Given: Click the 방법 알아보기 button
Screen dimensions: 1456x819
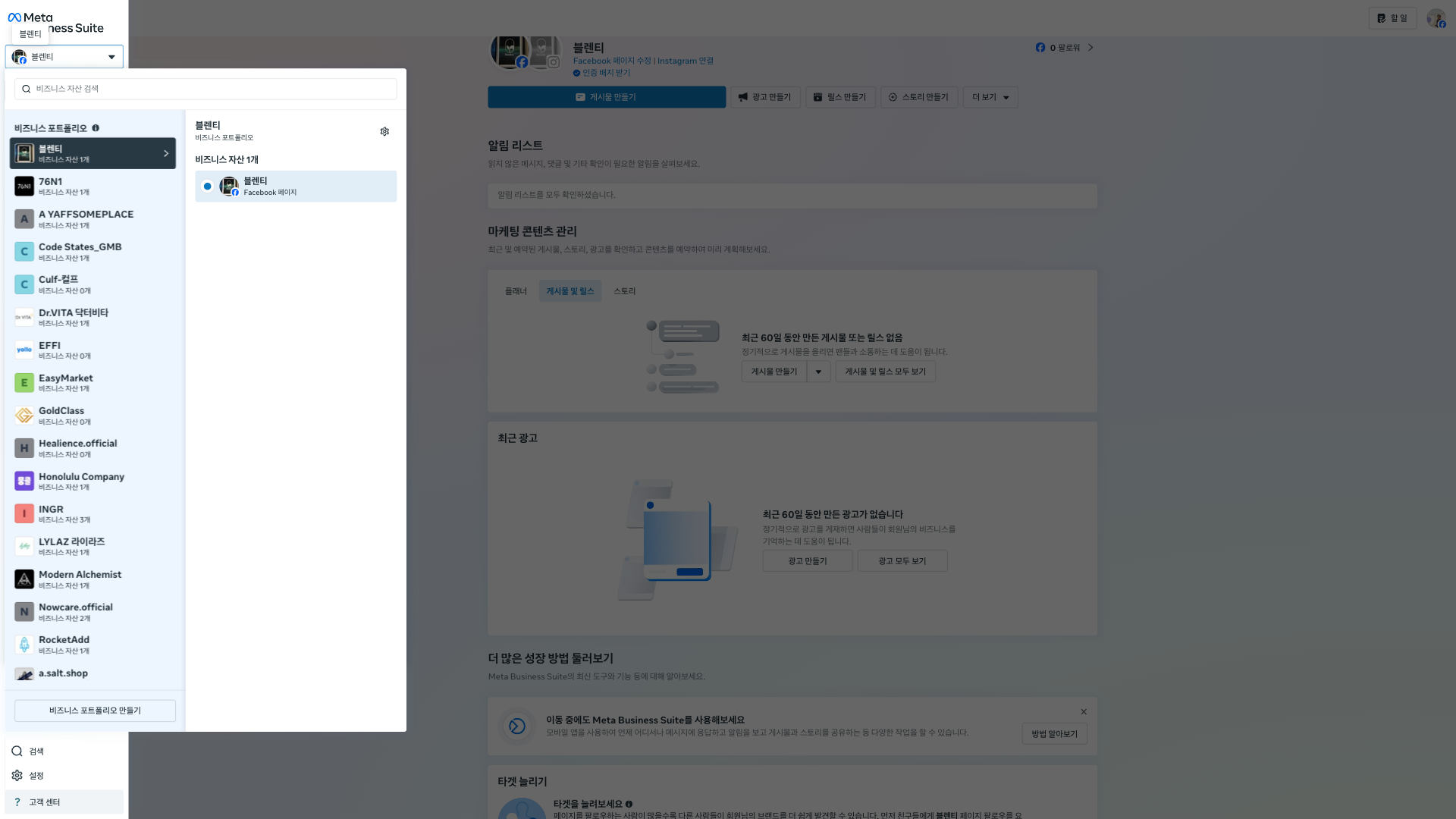Looking at the screenshot, I should tap(1054, 734).
